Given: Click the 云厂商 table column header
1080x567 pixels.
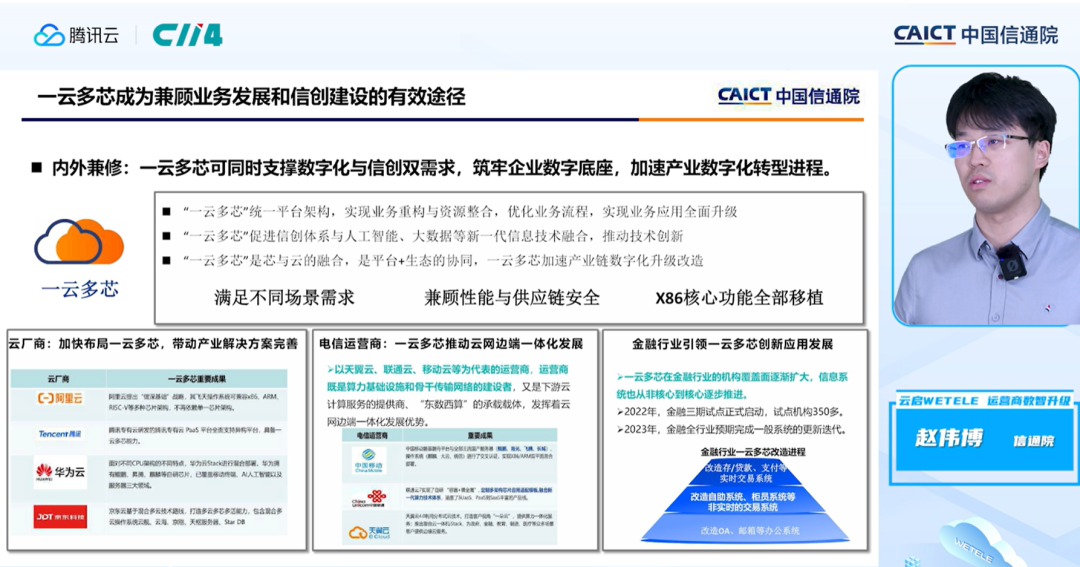Looking at the screenshot, I should [x=59, y=379].
